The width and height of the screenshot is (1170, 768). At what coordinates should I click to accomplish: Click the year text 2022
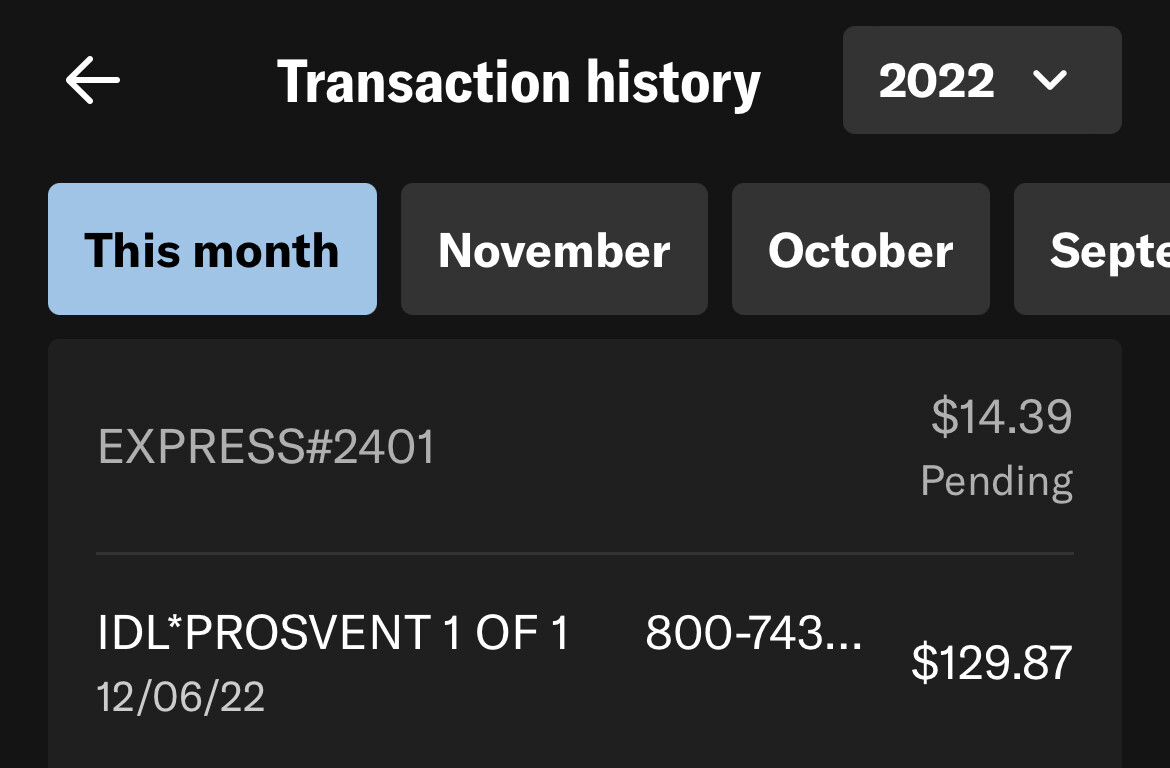coord(936,81)
